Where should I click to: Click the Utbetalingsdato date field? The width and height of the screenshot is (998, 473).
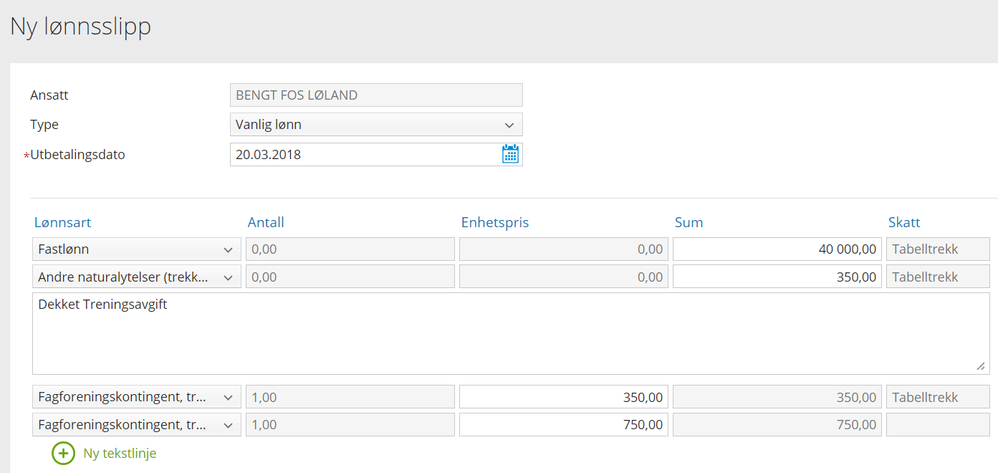coord(363,155)
